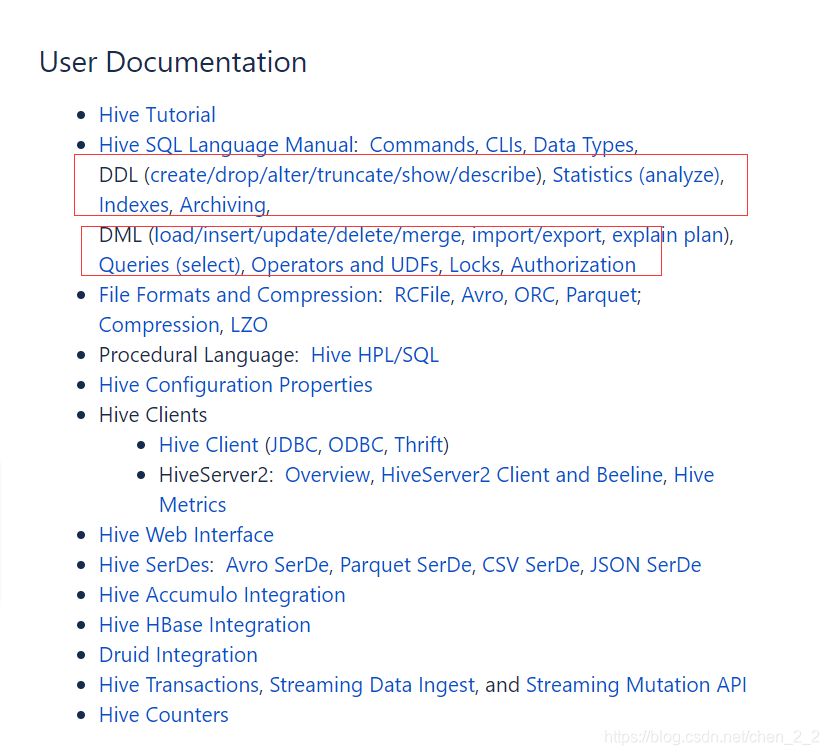The height and width of the screenshot is (755, 829).
Task: Open the Indexes link
Action: coord(134,205)
